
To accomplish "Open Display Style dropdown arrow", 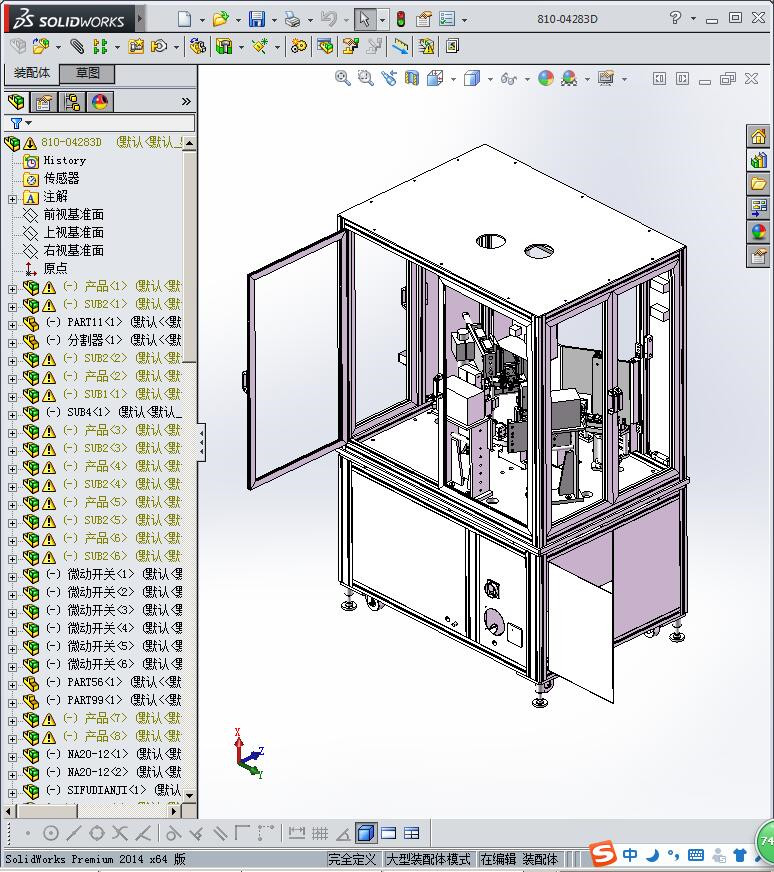I will point(490,79).
